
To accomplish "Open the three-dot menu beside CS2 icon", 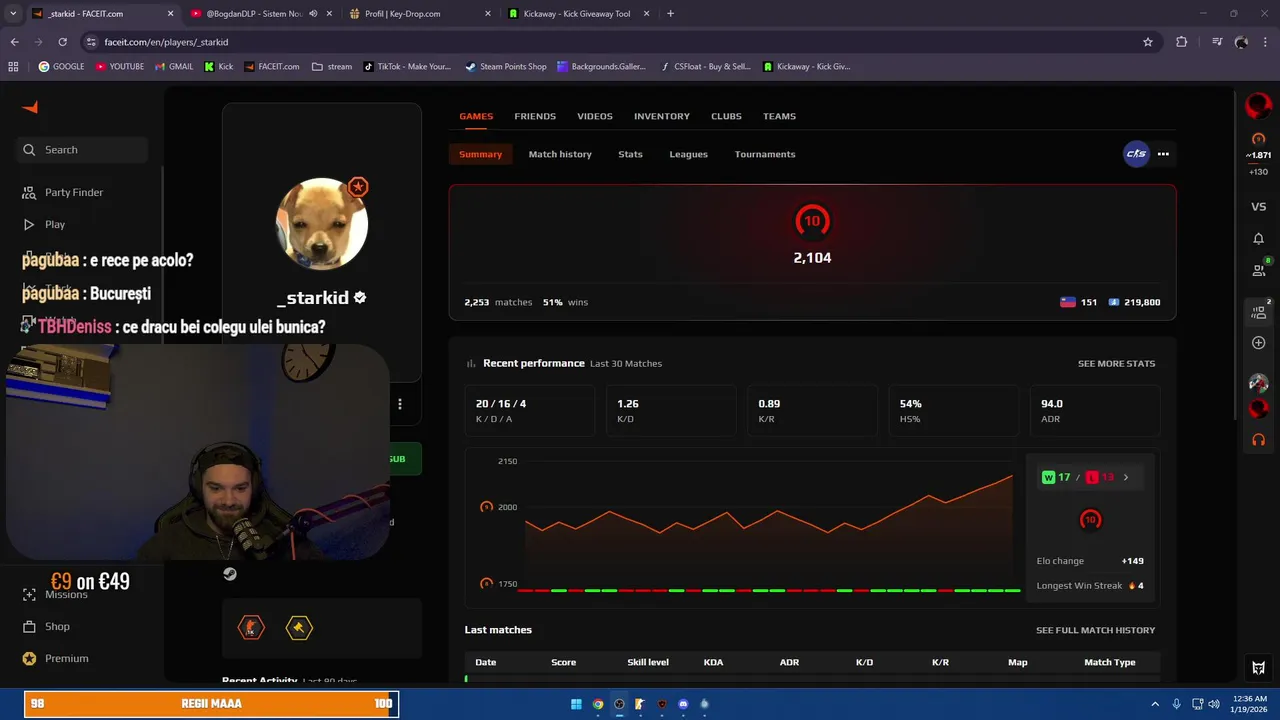I will (1163, 154).
